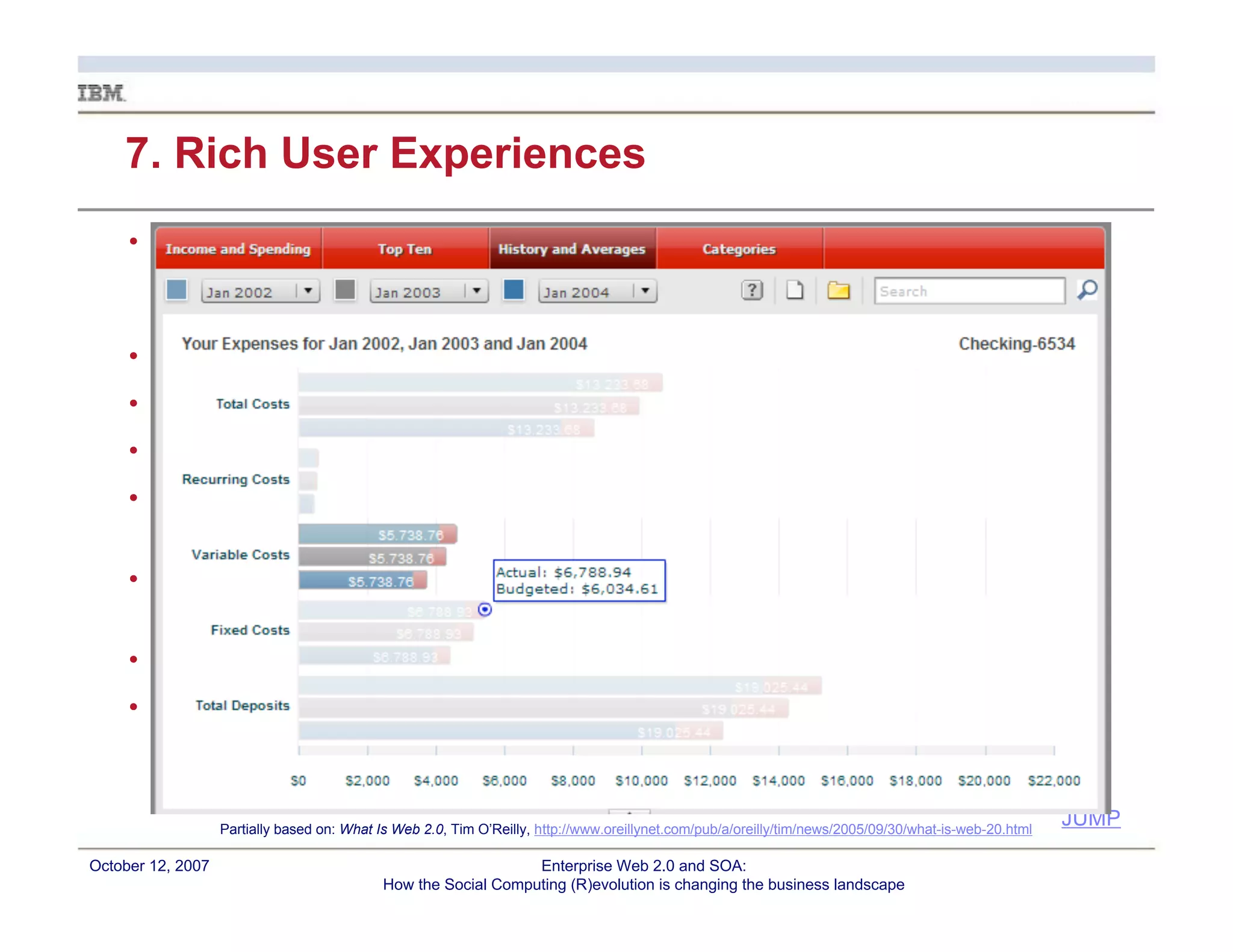Switch to Income and Spending tab
This screenshot has height=952, width=1233.
(x=238, y=249)
